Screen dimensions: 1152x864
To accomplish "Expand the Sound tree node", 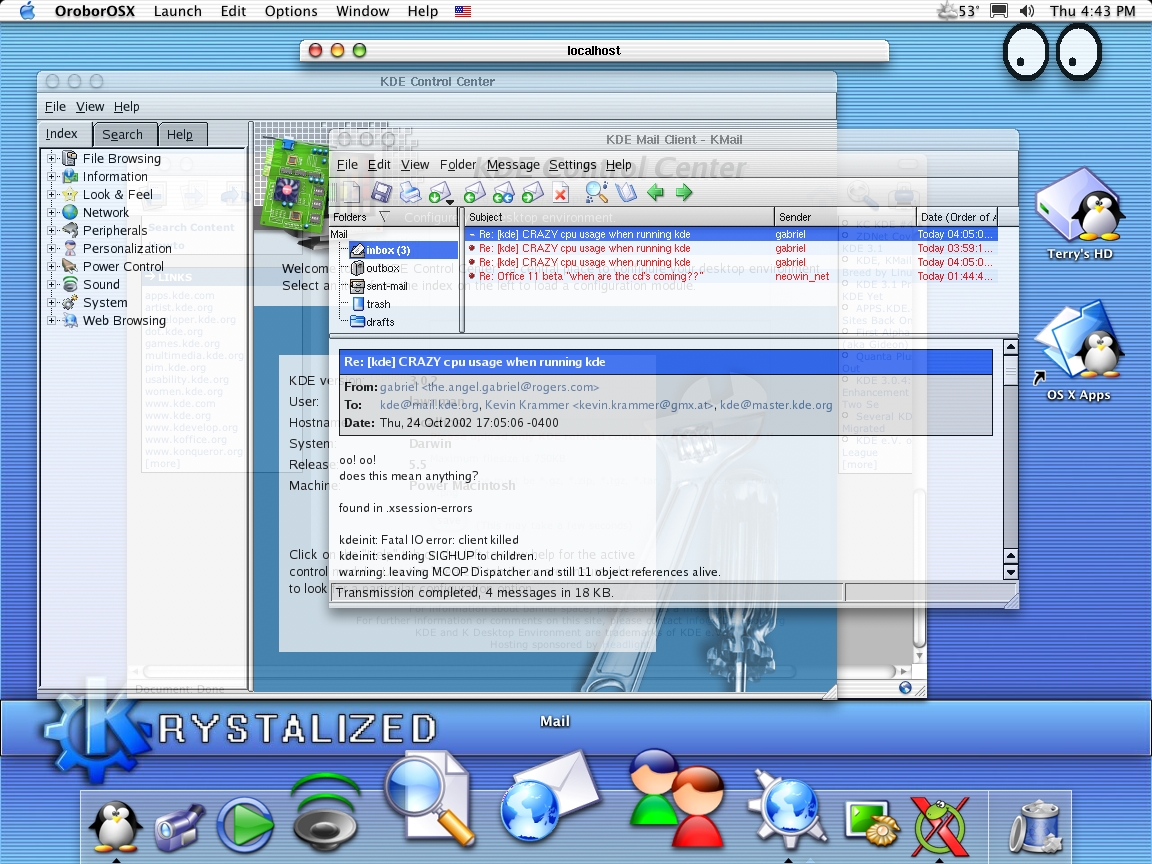I will point(51,284).
